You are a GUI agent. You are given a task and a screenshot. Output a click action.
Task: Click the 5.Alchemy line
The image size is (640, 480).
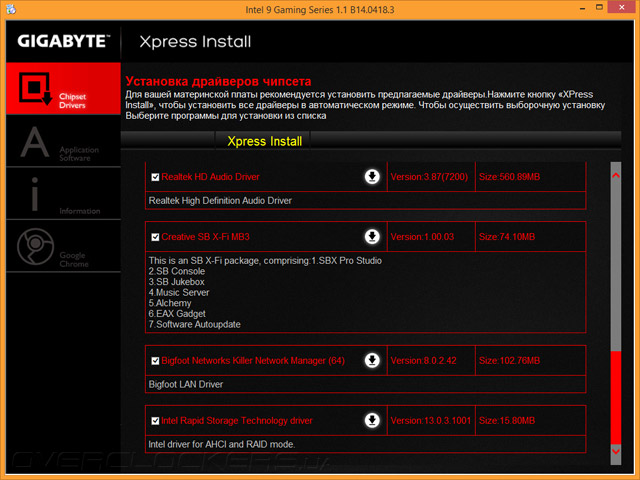pyautogui.click(x=170, y=303)
